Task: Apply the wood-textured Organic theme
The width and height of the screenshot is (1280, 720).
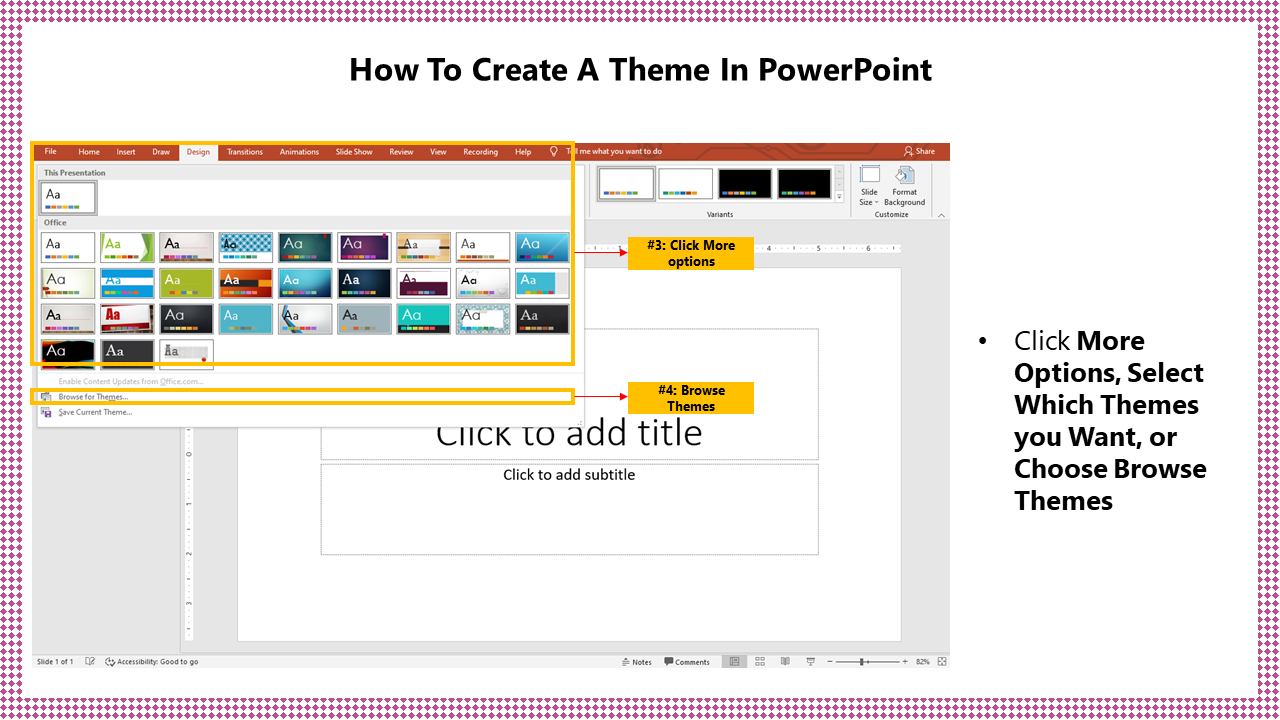Action: pos(424,247)
